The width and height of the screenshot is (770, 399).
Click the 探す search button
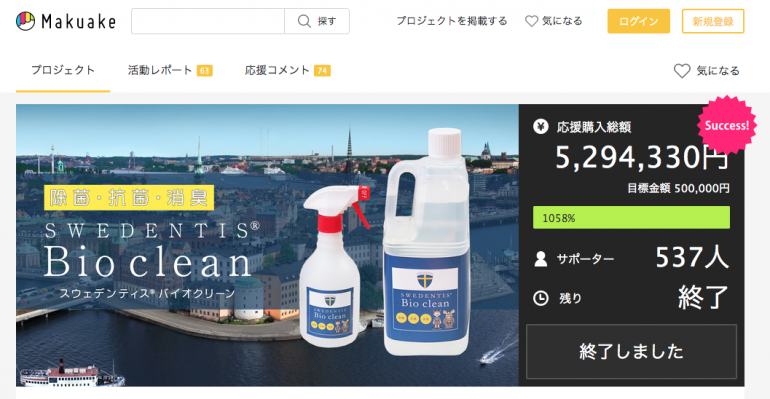tap(317, 21)
